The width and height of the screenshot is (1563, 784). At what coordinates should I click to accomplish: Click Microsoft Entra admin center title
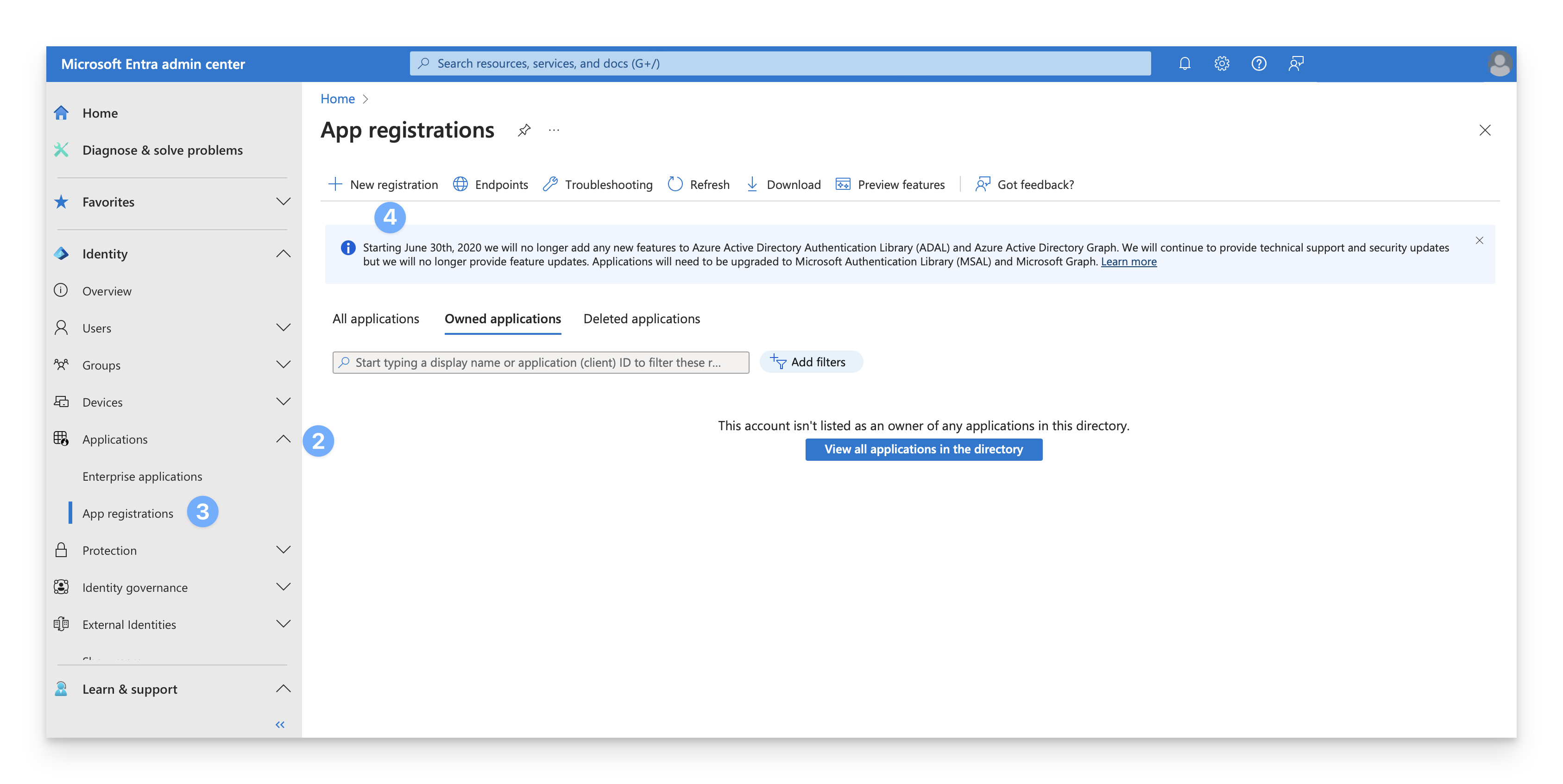(153, 63)
